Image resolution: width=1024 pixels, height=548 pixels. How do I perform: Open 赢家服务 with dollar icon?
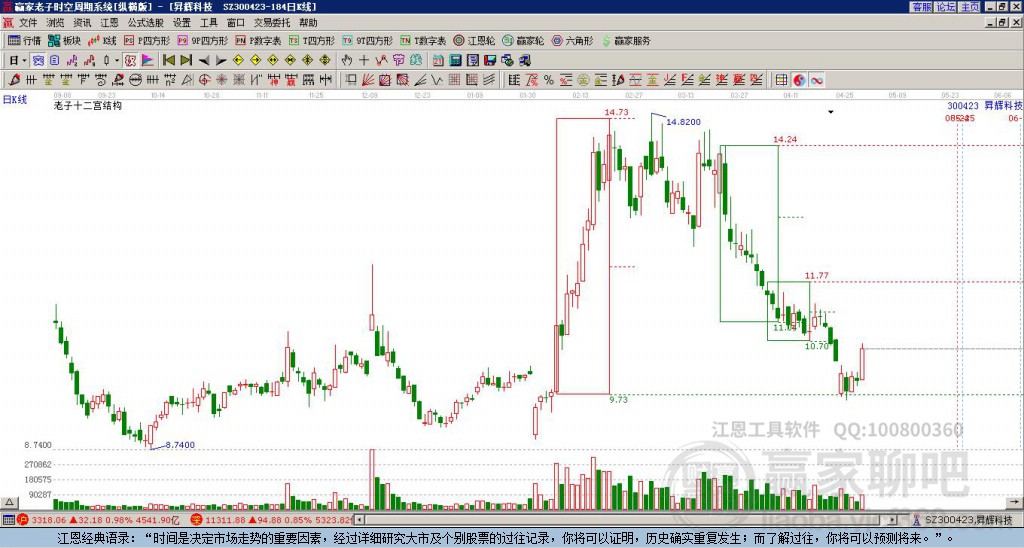pyautogui.click(x=626, y=40)
